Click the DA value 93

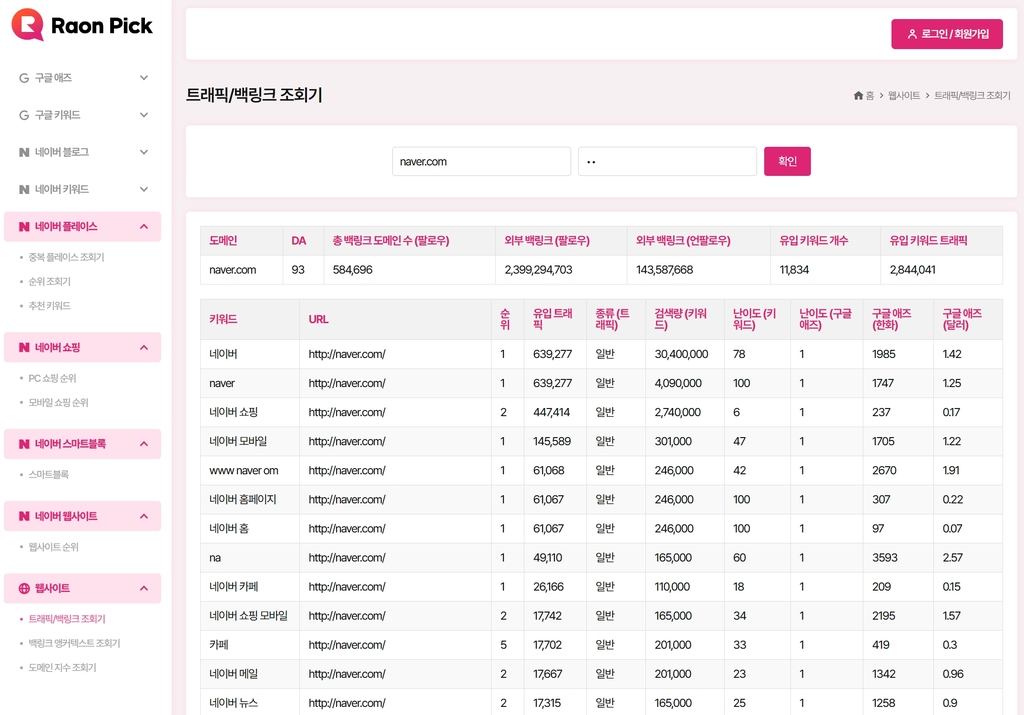pyautogui.click(x=298, y=270)
